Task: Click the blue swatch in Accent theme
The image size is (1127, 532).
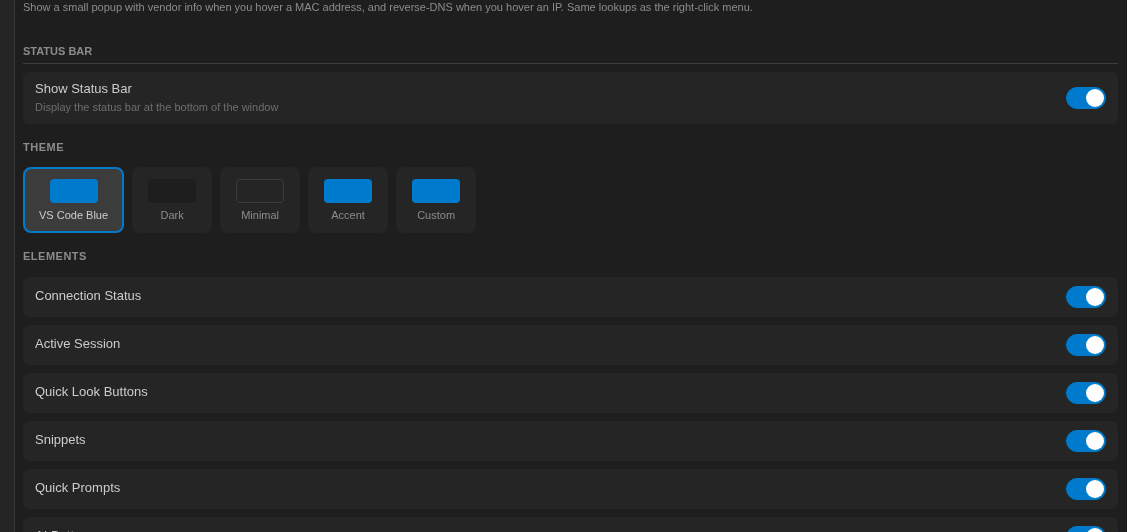Action: tap(348, 191)
